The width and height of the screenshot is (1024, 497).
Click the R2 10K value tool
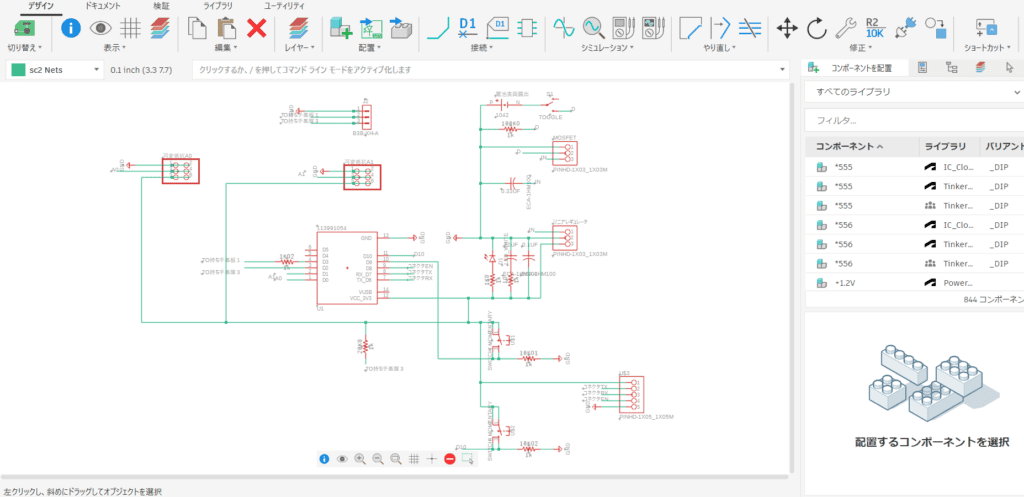click(874, 27)
